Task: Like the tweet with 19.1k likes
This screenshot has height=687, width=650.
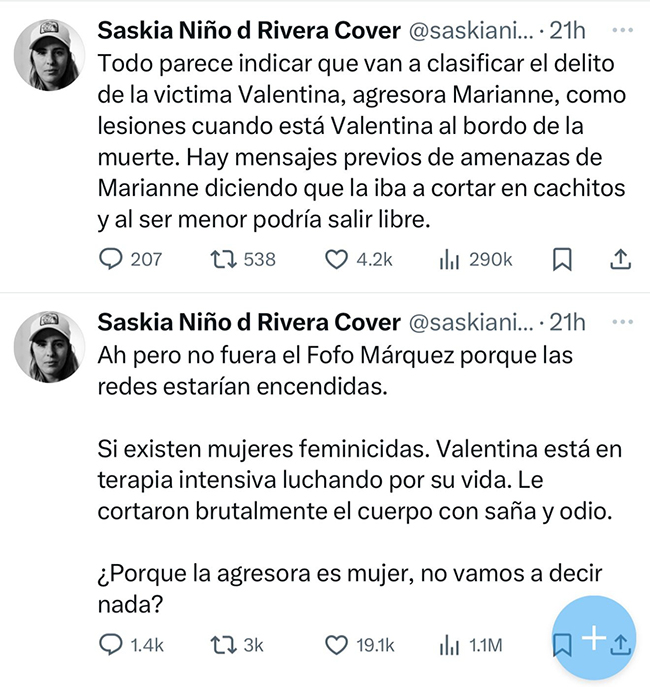Action: click(x=337, y=645)
